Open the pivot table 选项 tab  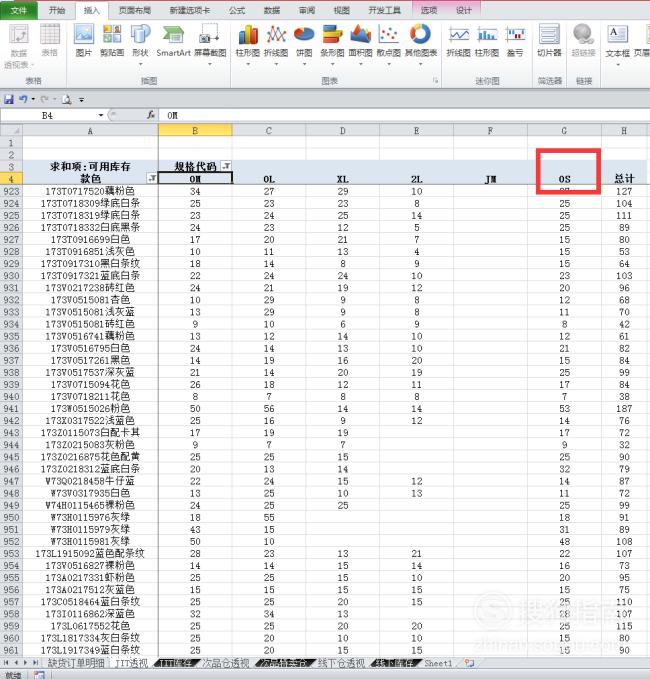pyautogui.click(x=429, y=10)
